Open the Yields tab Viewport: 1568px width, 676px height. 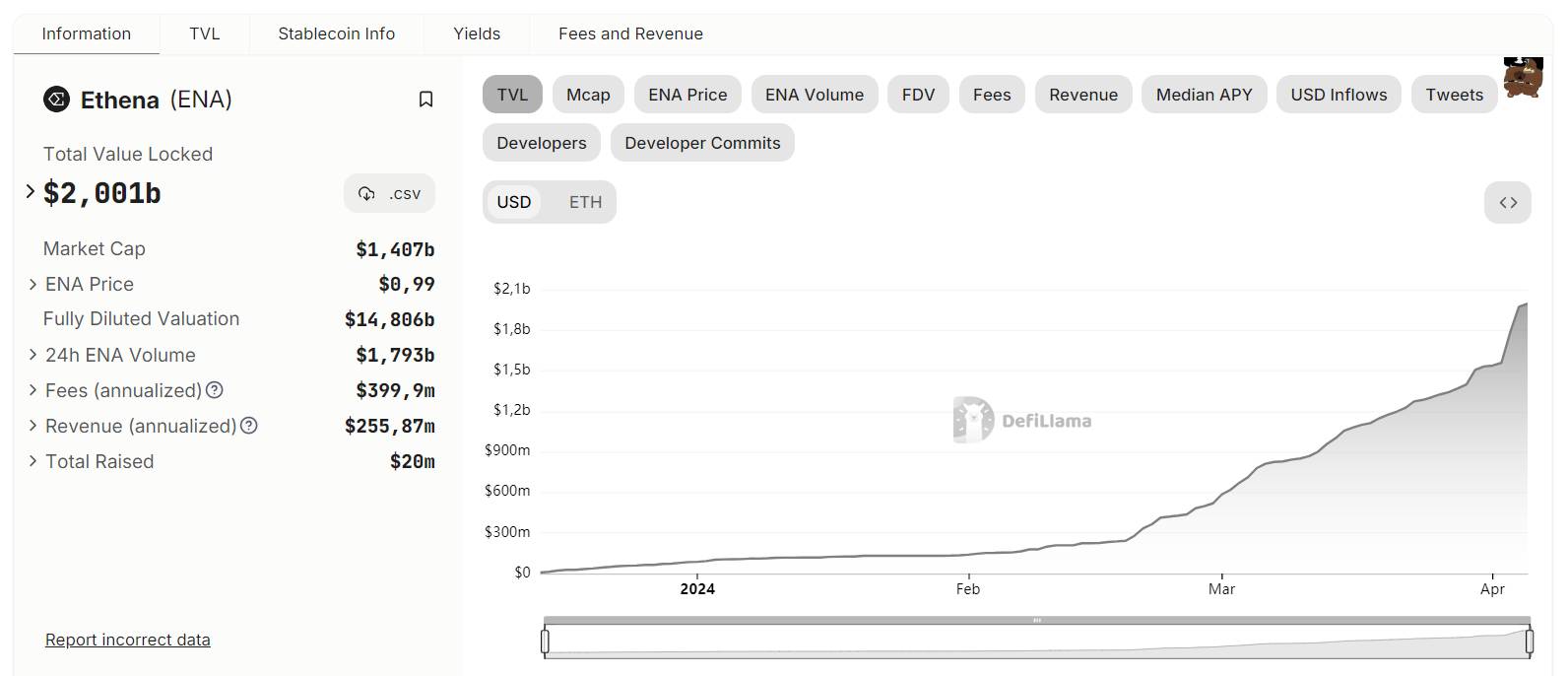tap(477, 34)
